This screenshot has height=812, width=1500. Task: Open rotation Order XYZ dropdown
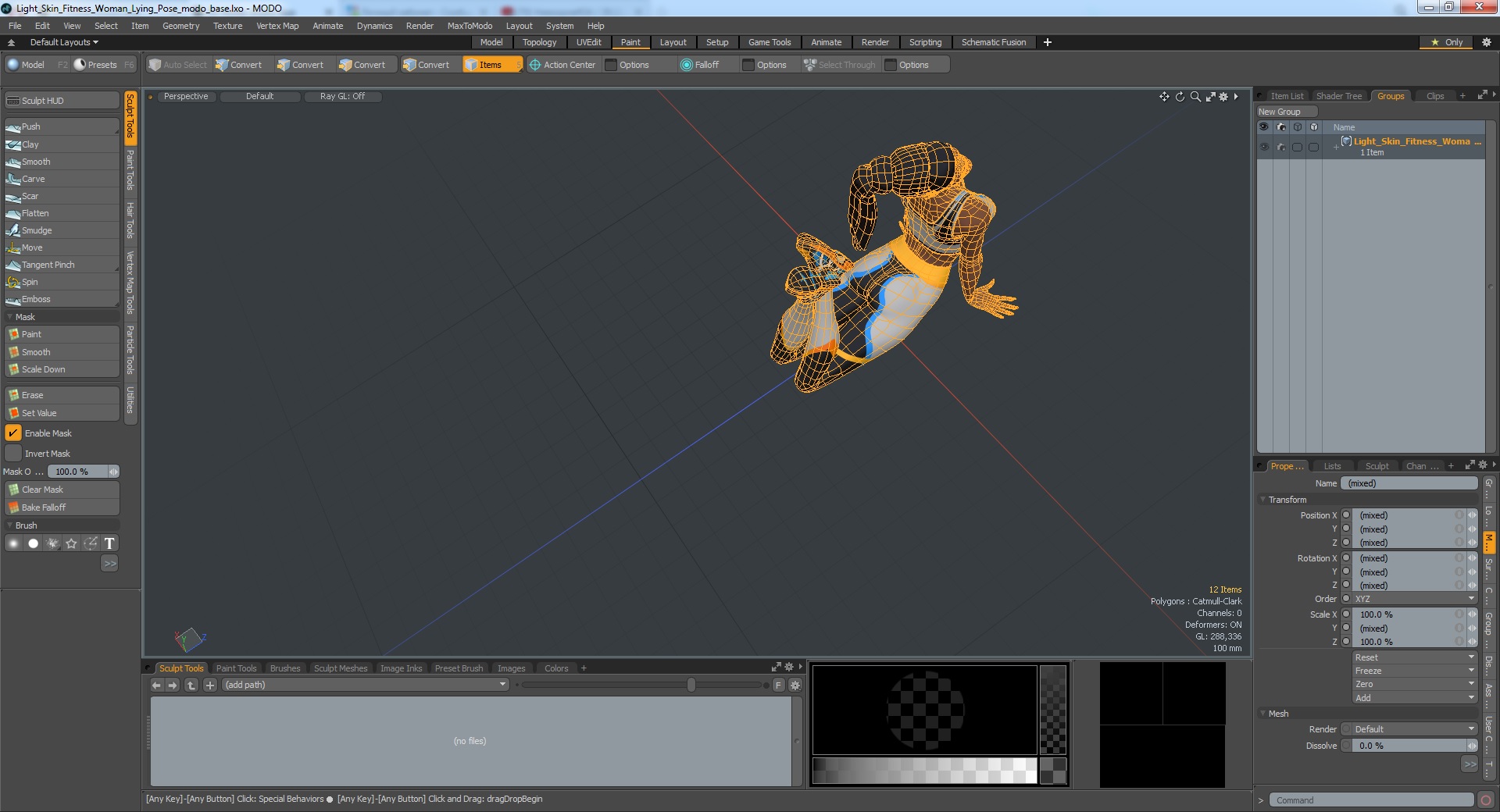[1414, 599]
